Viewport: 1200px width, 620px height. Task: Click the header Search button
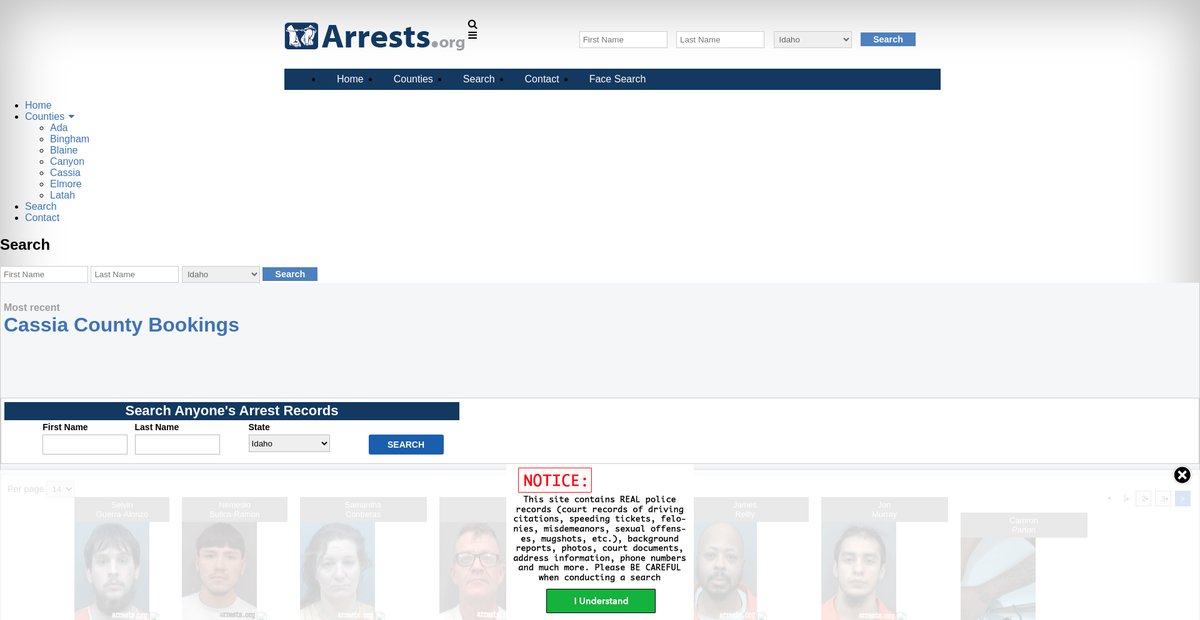click(x=888, y=40)
